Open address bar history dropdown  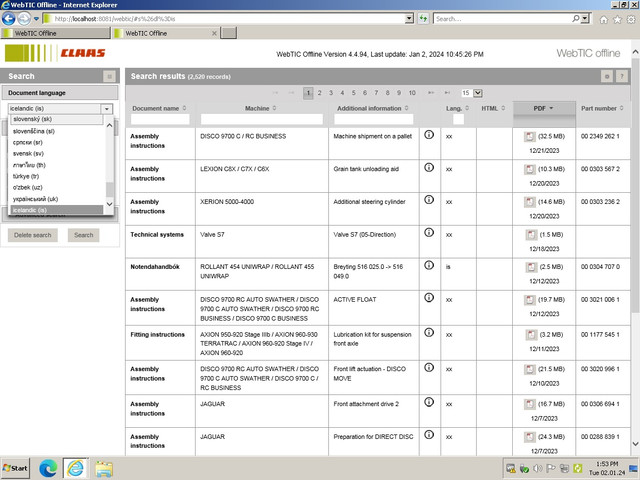[x=409, y=19]
